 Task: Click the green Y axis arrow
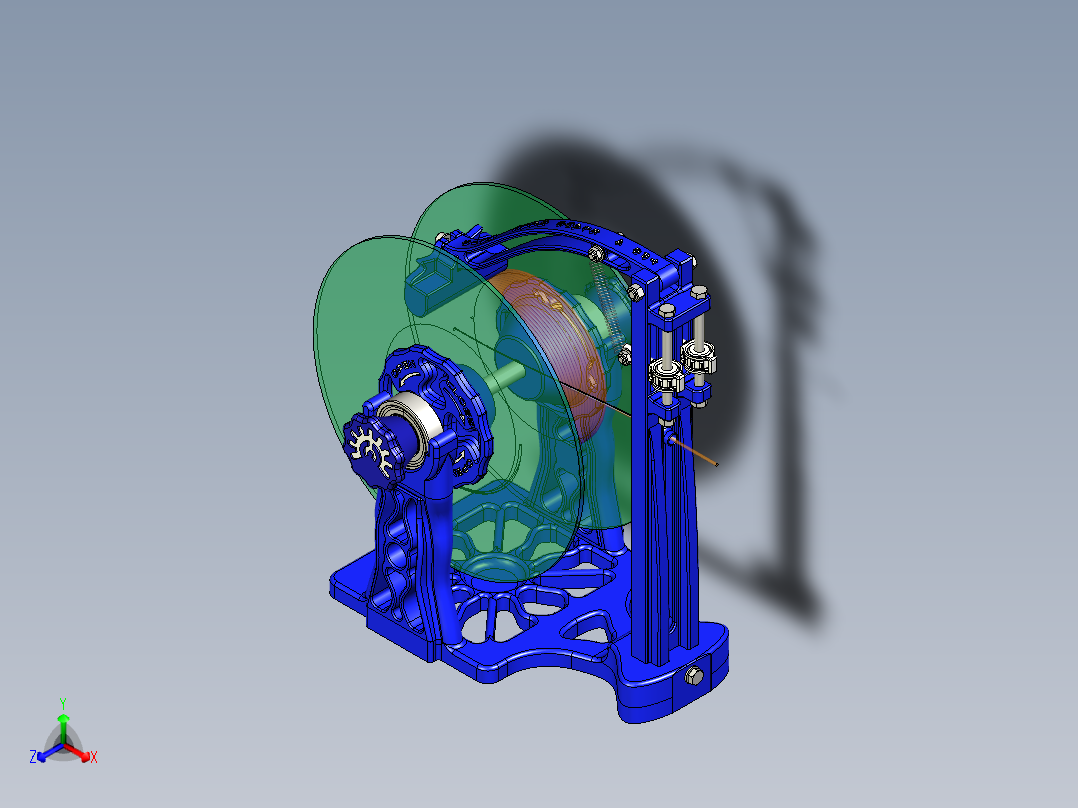[63, 718]
